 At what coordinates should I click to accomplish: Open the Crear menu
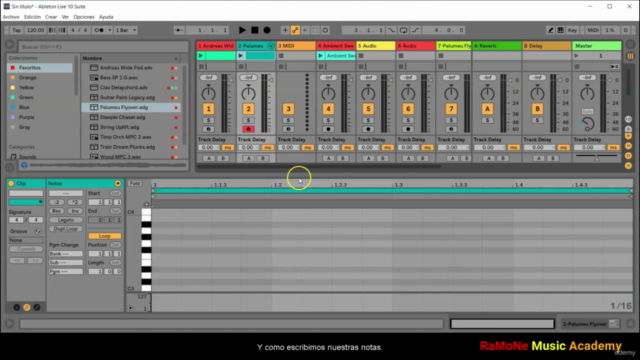pyautogui.click(x=51, y=17)
